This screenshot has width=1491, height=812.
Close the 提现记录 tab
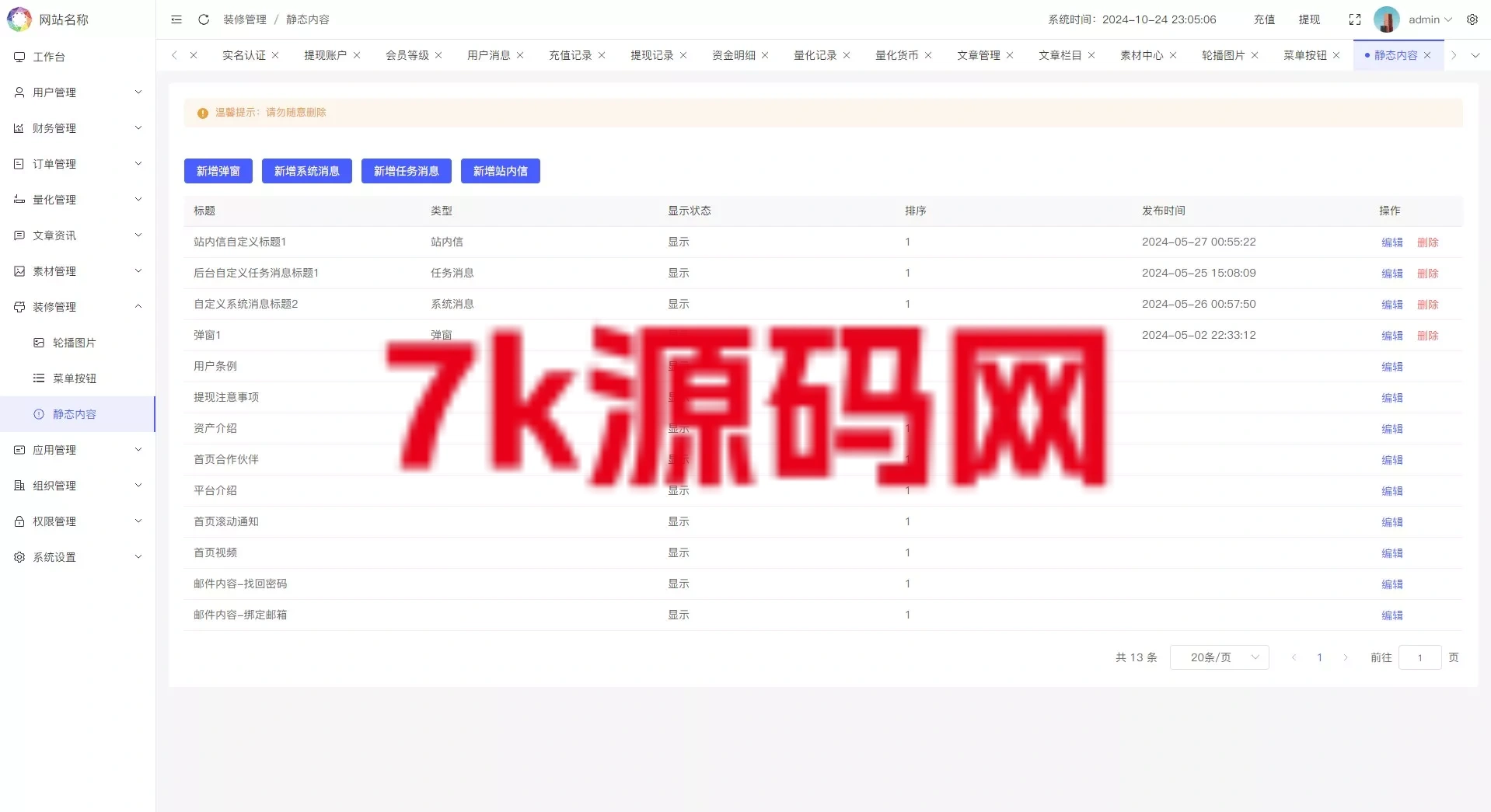click(683, 55)
